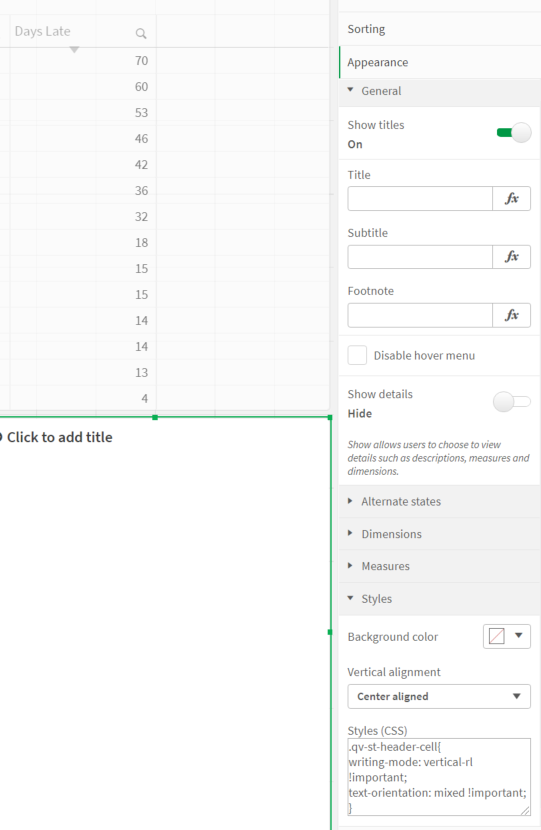Open the Sorting panel section
Viewport: 541px width, 830px height.
tap(439, 29)
